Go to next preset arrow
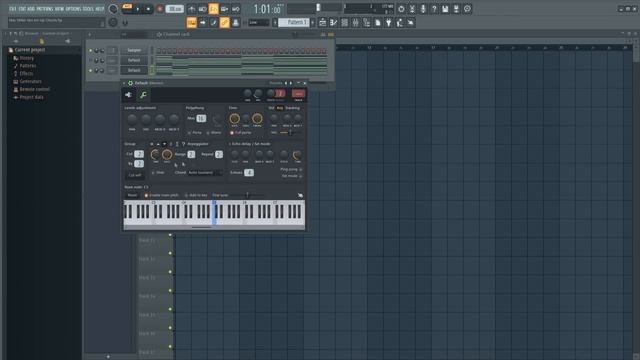Image resolution: width=640 pixels, height=360 pixels. [291, 83]
